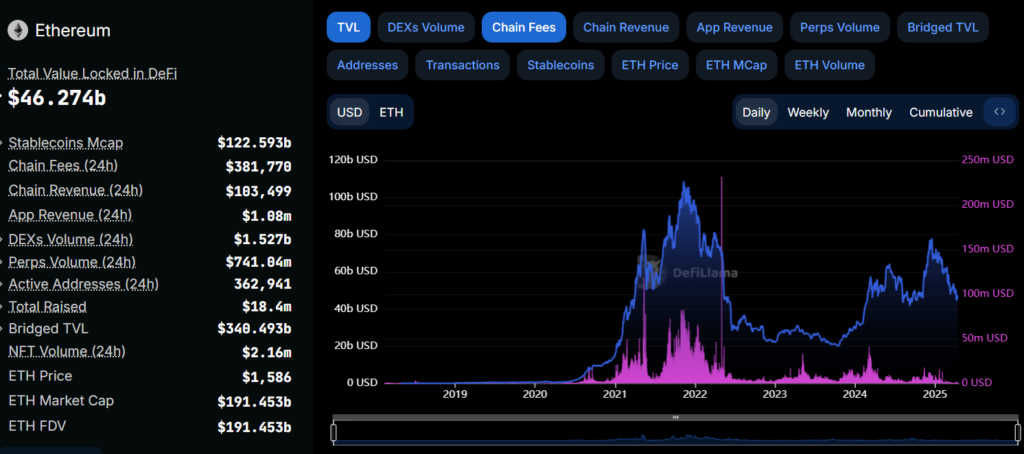Screen dimensions: 1024x454
Task: Disable the Chain Fees chart series
Action: (x=524, y=27)
